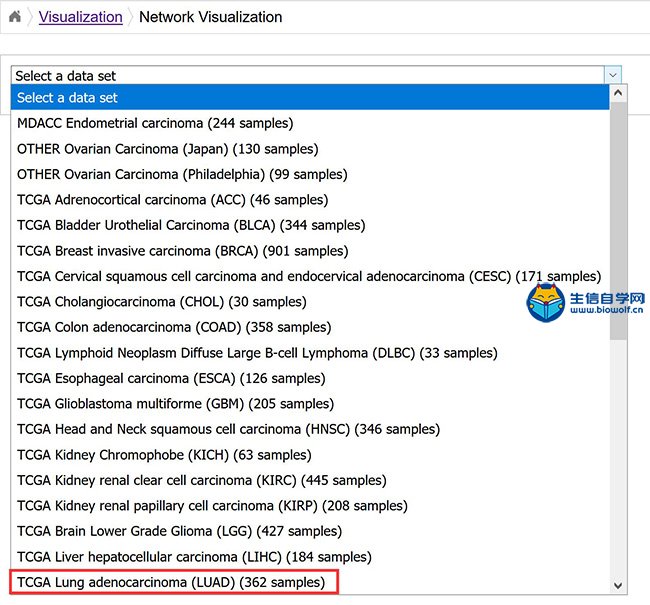Click the scrollbar up arrow
Image resolution: width=650 pixels, height=605 pixels.
pos(618,93)
